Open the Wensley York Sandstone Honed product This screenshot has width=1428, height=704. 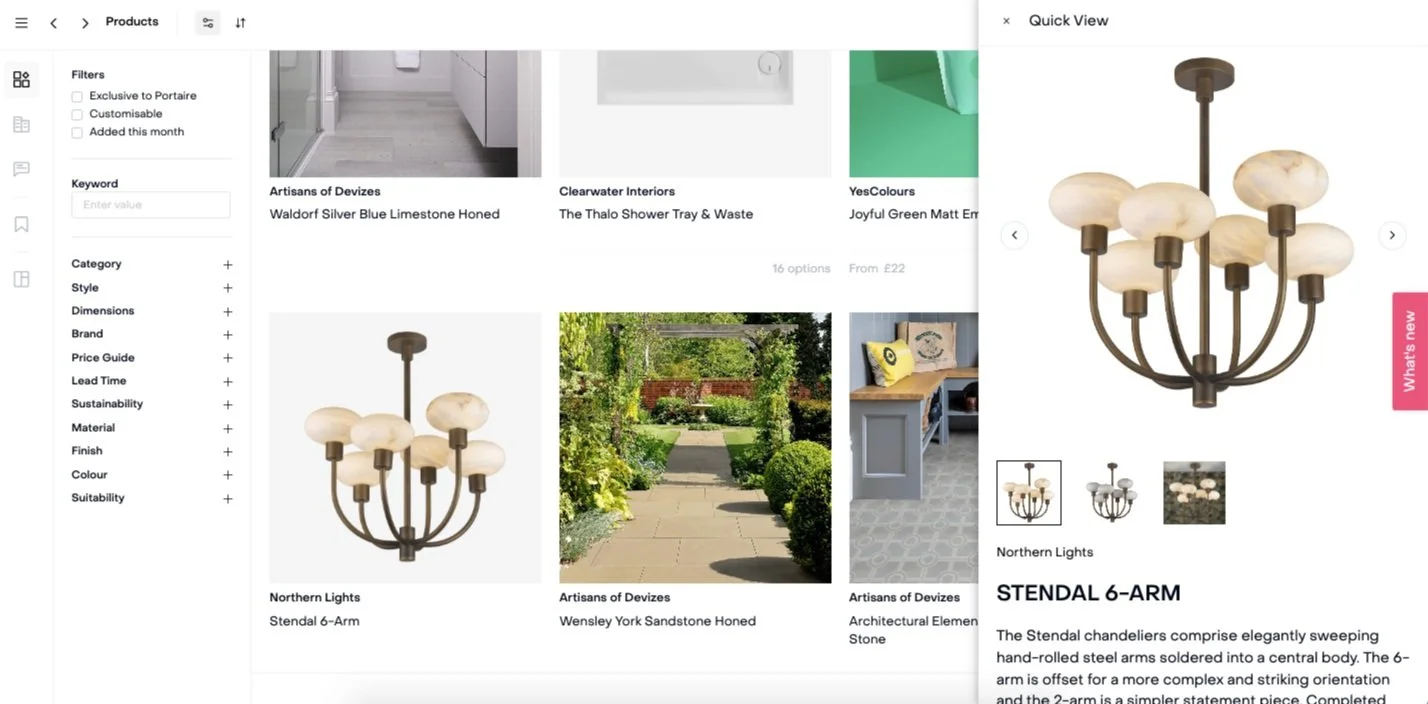coord(657,621)
